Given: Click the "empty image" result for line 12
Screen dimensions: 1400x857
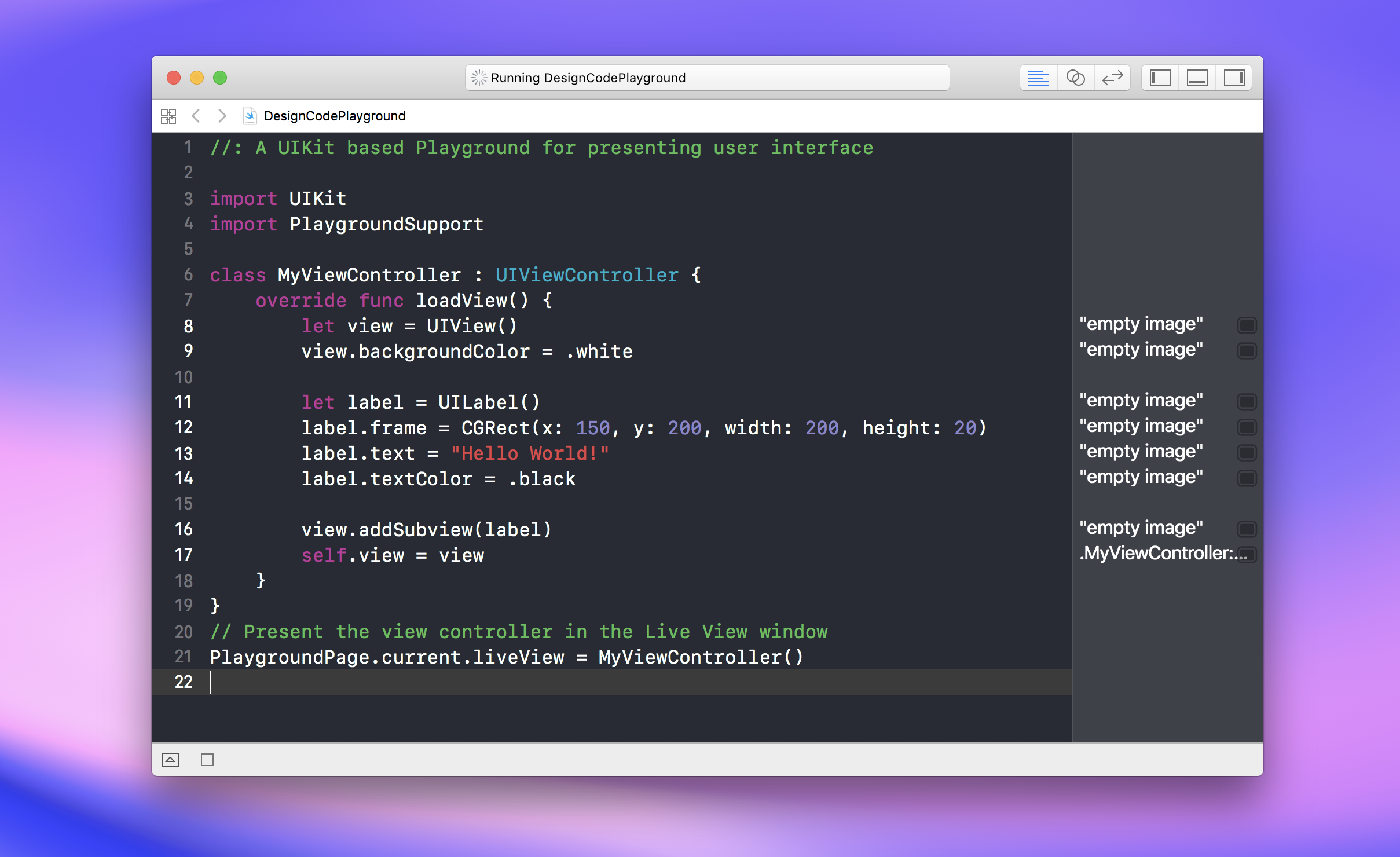Looking at the screenshot, I should click(x=1141, y=426).
